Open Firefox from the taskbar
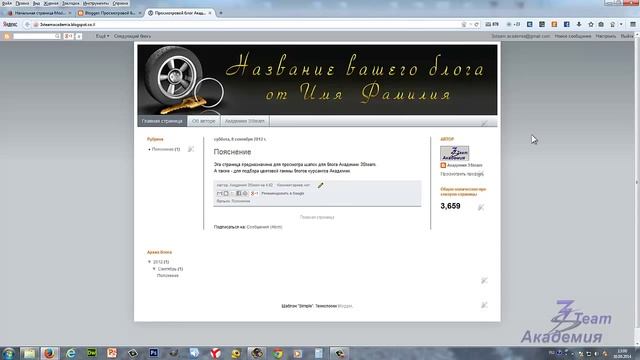 coord(49,353)
